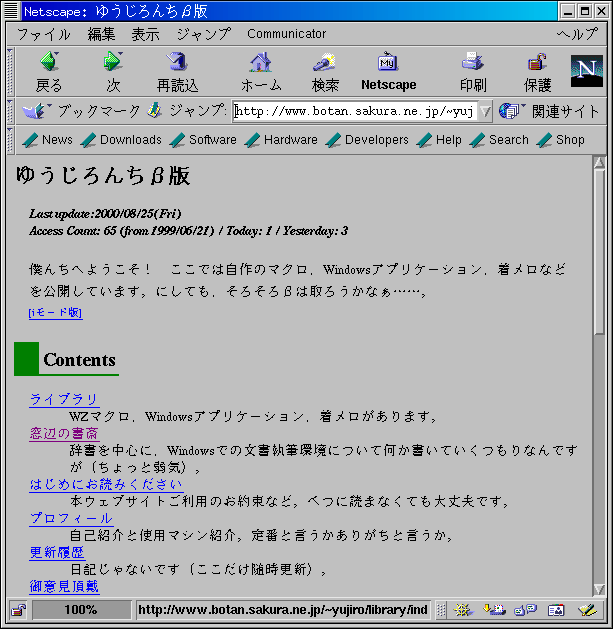This screenshot has height=629, width=613.
Task: Click in the URL location field
Action: [x=354, y=111]
